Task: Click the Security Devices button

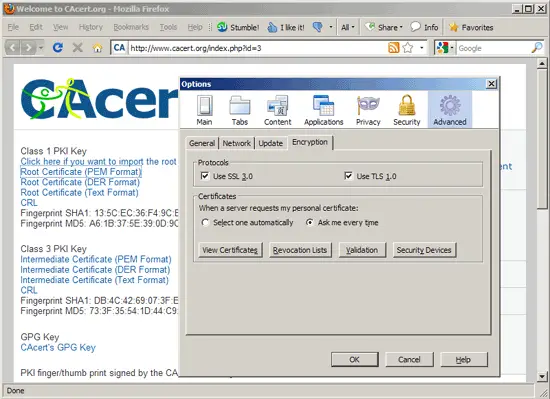Action: coord(424,250)
